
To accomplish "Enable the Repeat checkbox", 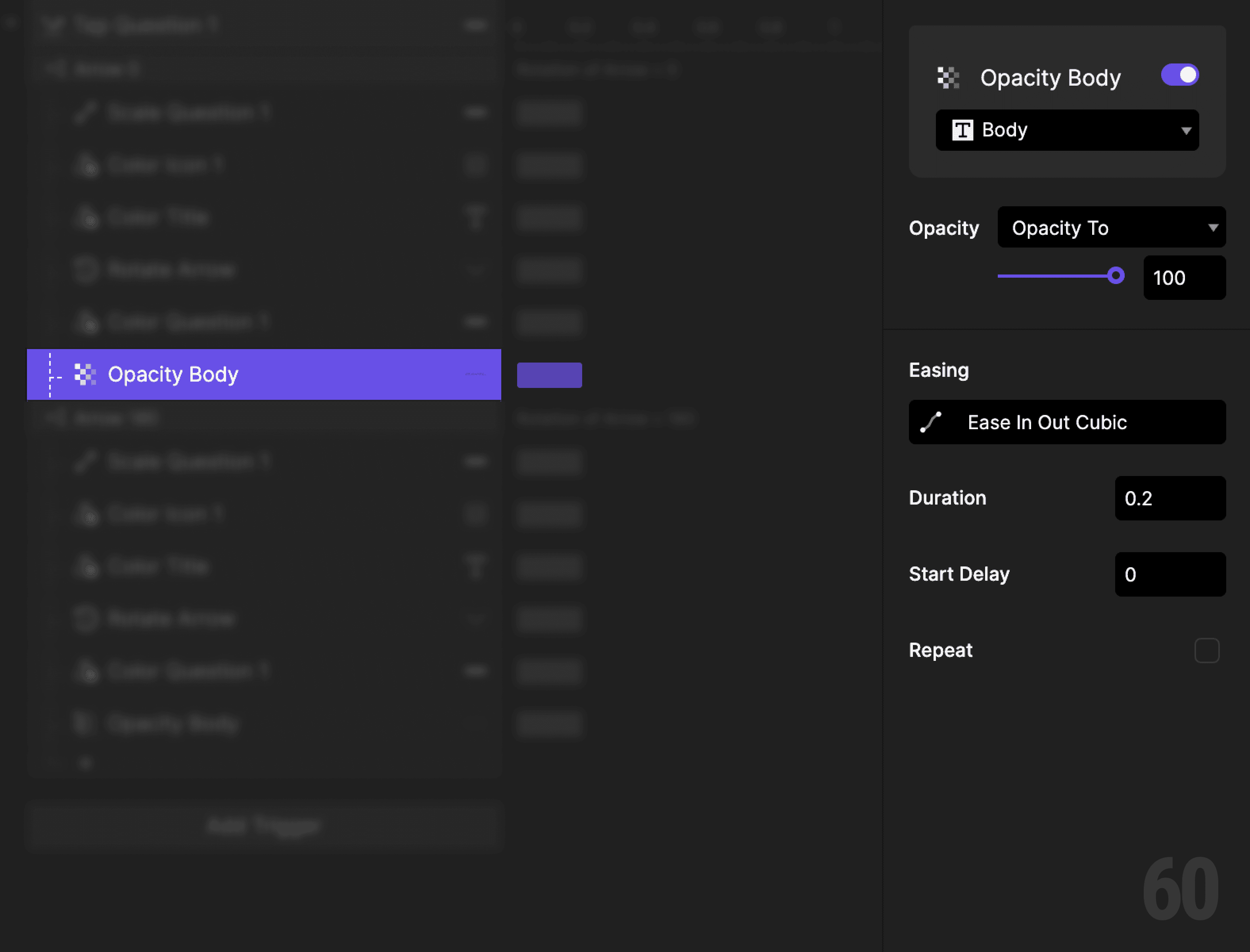I will coord(1207,651).
